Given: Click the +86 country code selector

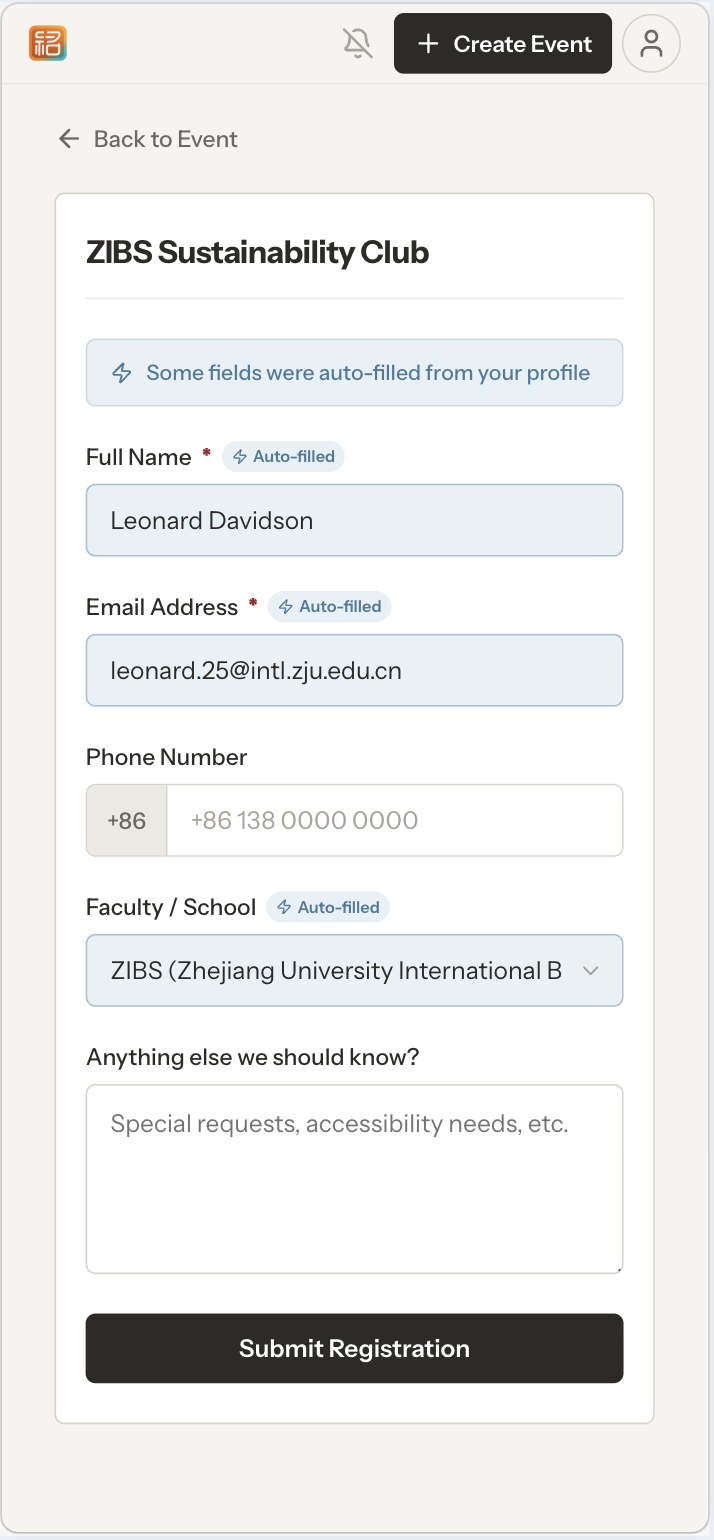Looking at the screenshot, I should (x=126, y=820).
